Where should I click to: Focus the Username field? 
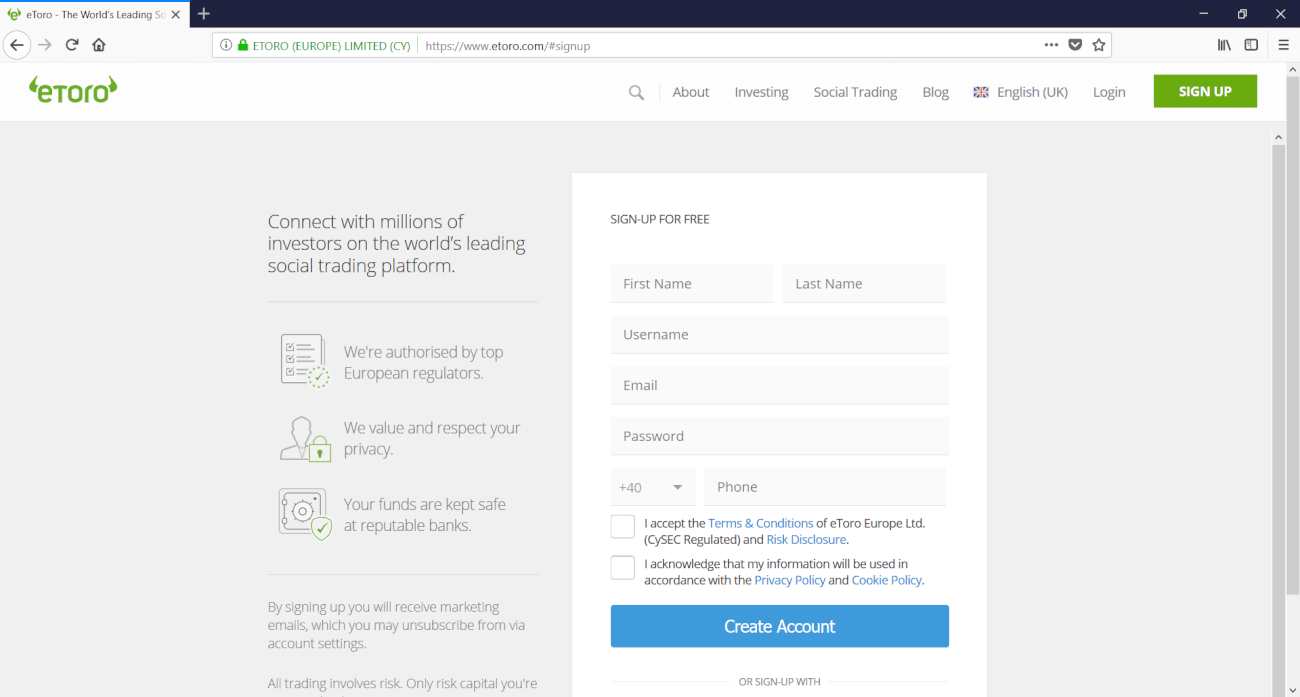[x=780, y=335]
